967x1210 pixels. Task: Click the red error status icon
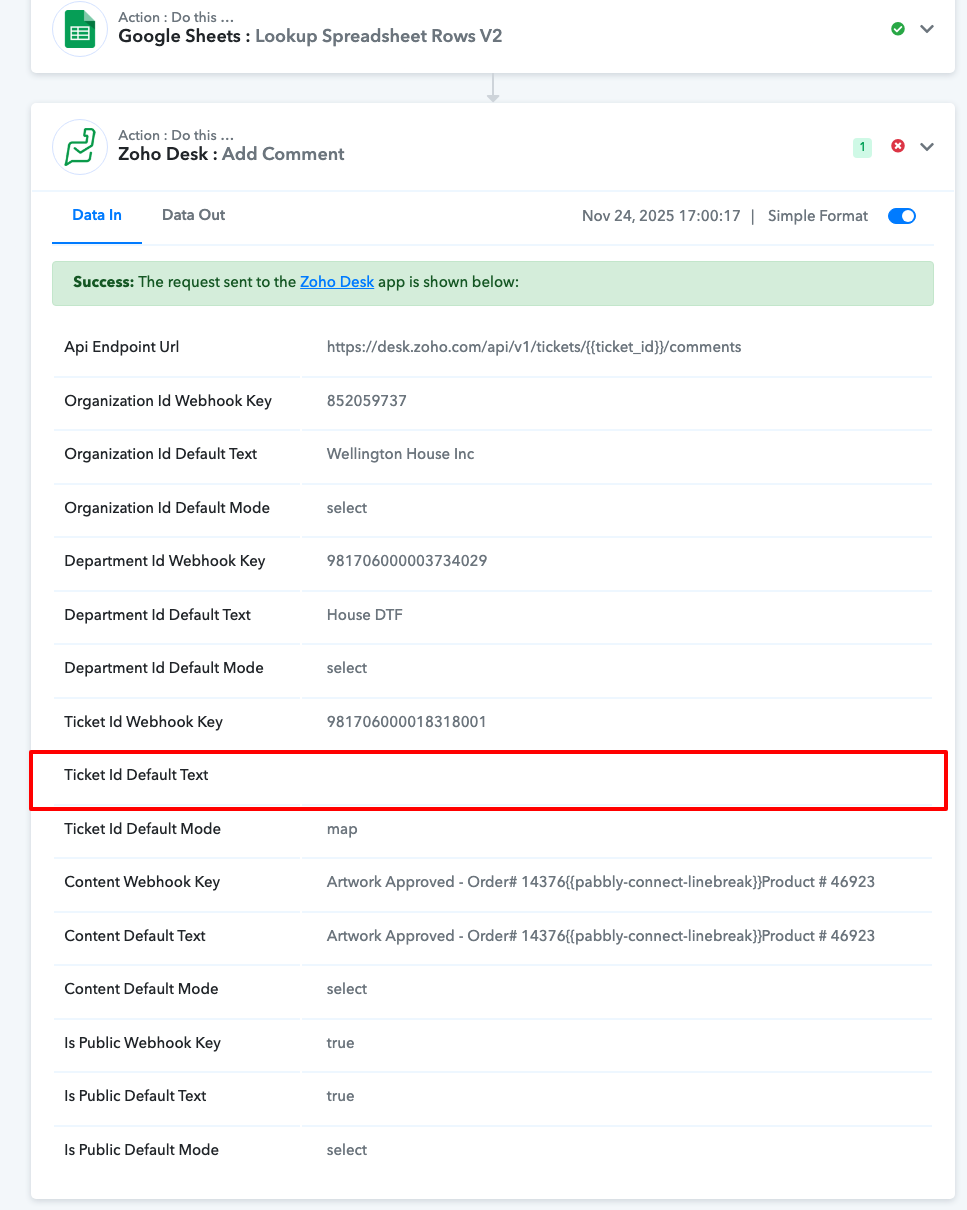click(x=897, y=146)
